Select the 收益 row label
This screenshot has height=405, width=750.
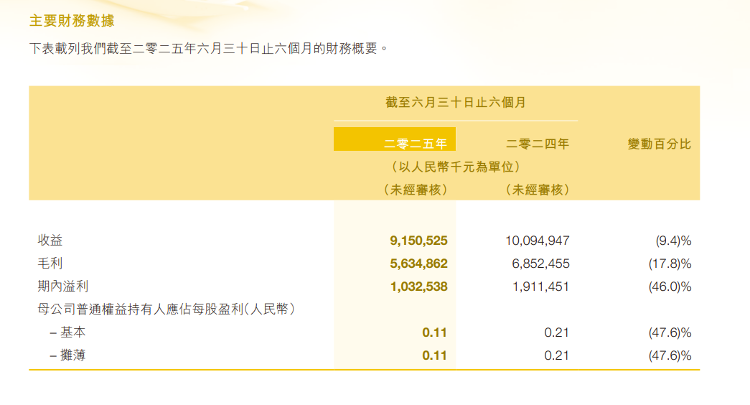point(50,240)
